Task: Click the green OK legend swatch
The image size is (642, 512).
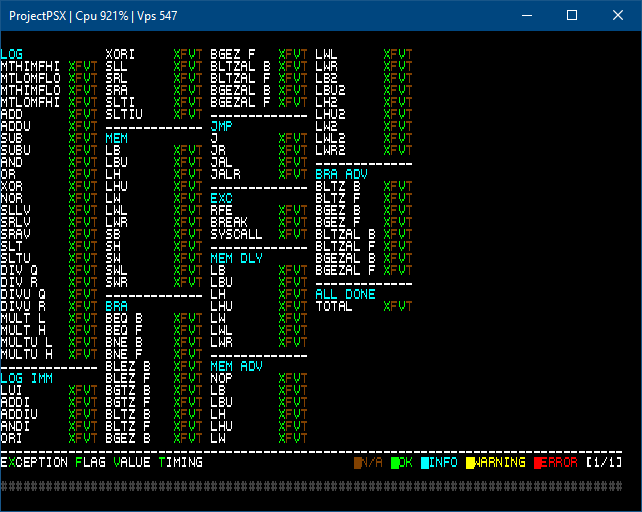Action: pos(395,463)
